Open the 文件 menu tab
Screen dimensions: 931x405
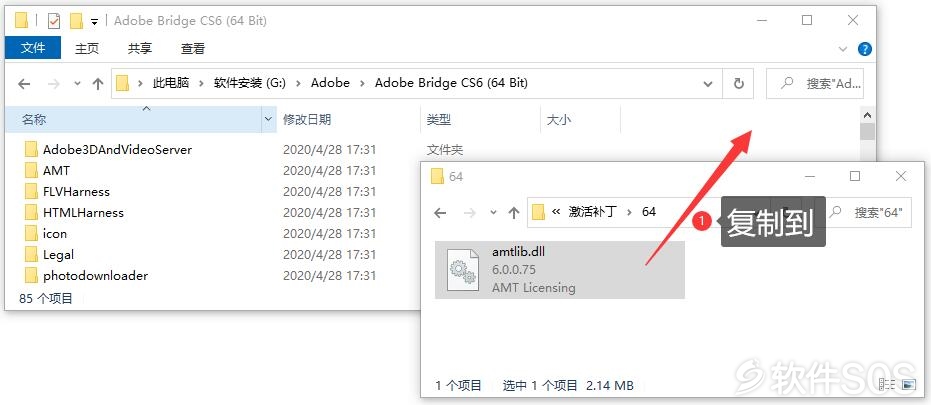(x=33, y=48)
